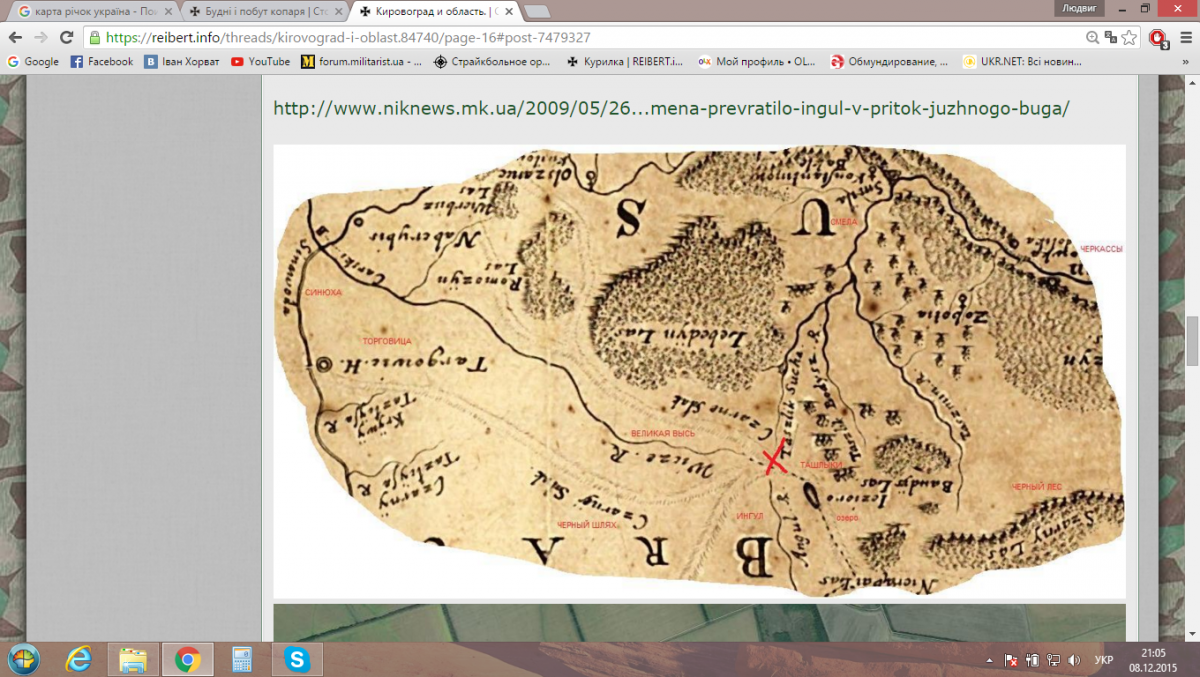Switch to the 'карта річок україна' tab

point(90,11)
